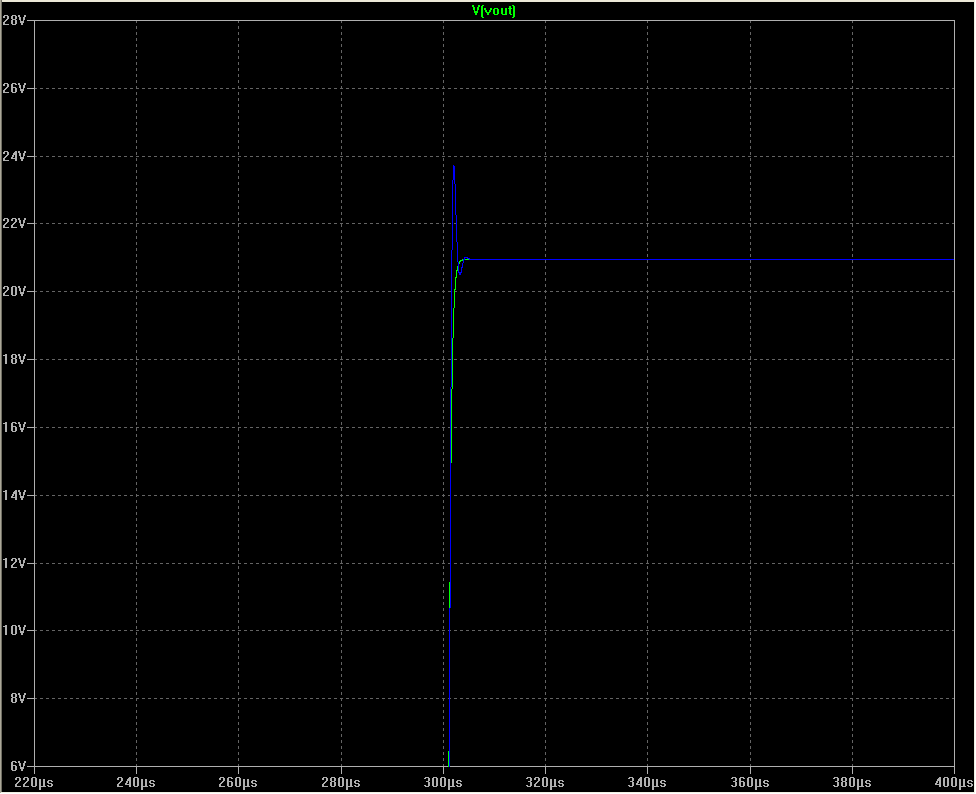
Task: Click the 6V vertical axis label
Action: [17, 767]
